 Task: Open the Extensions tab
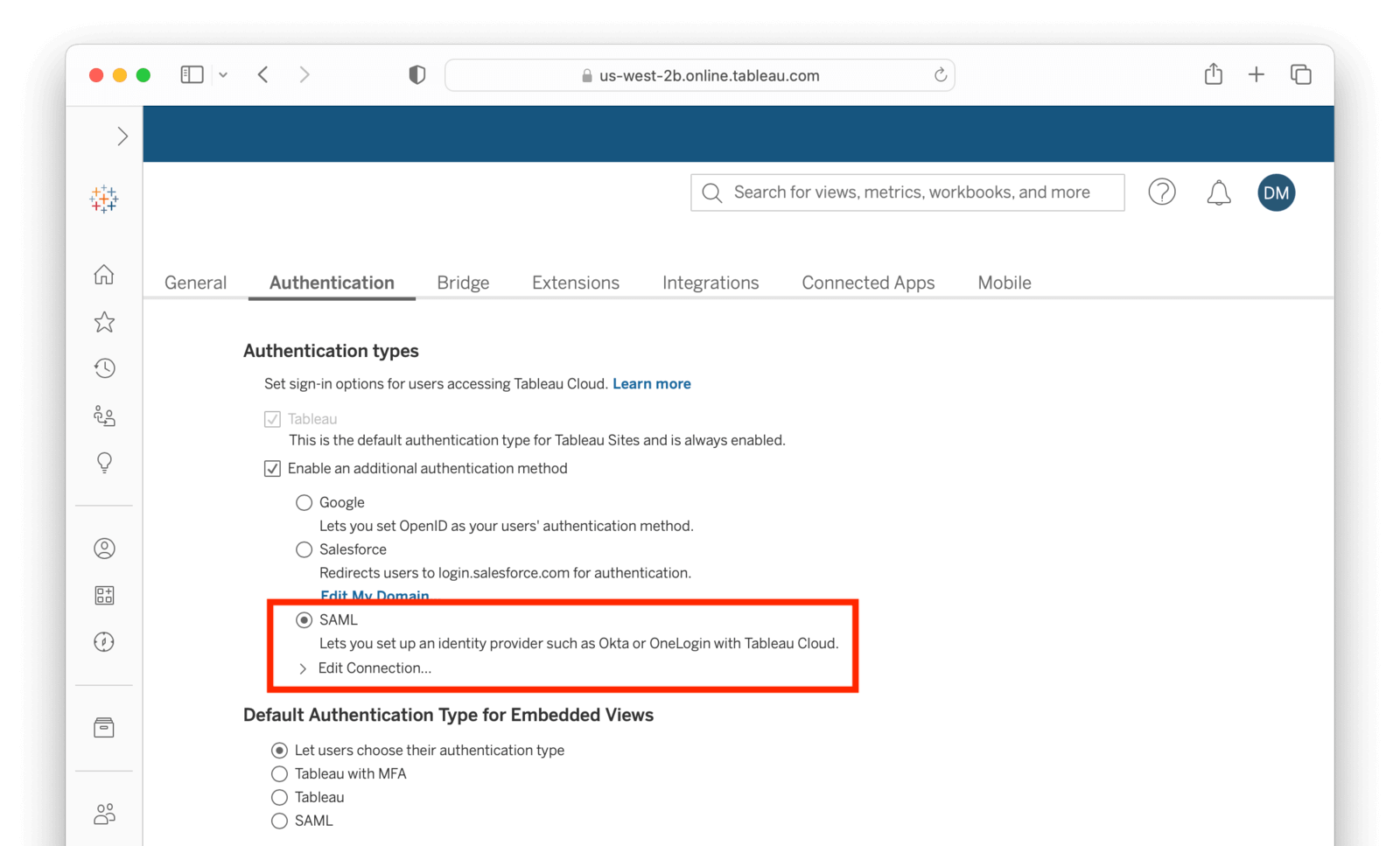(x=576, y=283)
